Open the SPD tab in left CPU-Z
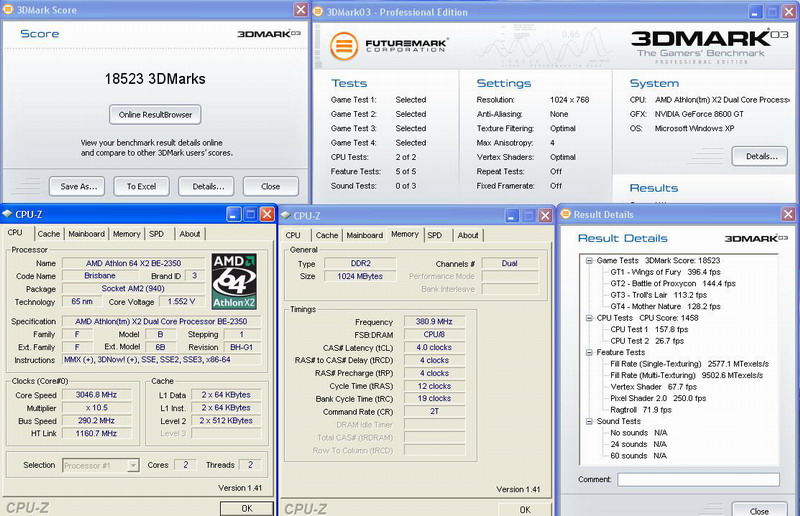Image resolution: width=800 pixels, height=516 pixels. pyautogui.click(x=157, y=234)
